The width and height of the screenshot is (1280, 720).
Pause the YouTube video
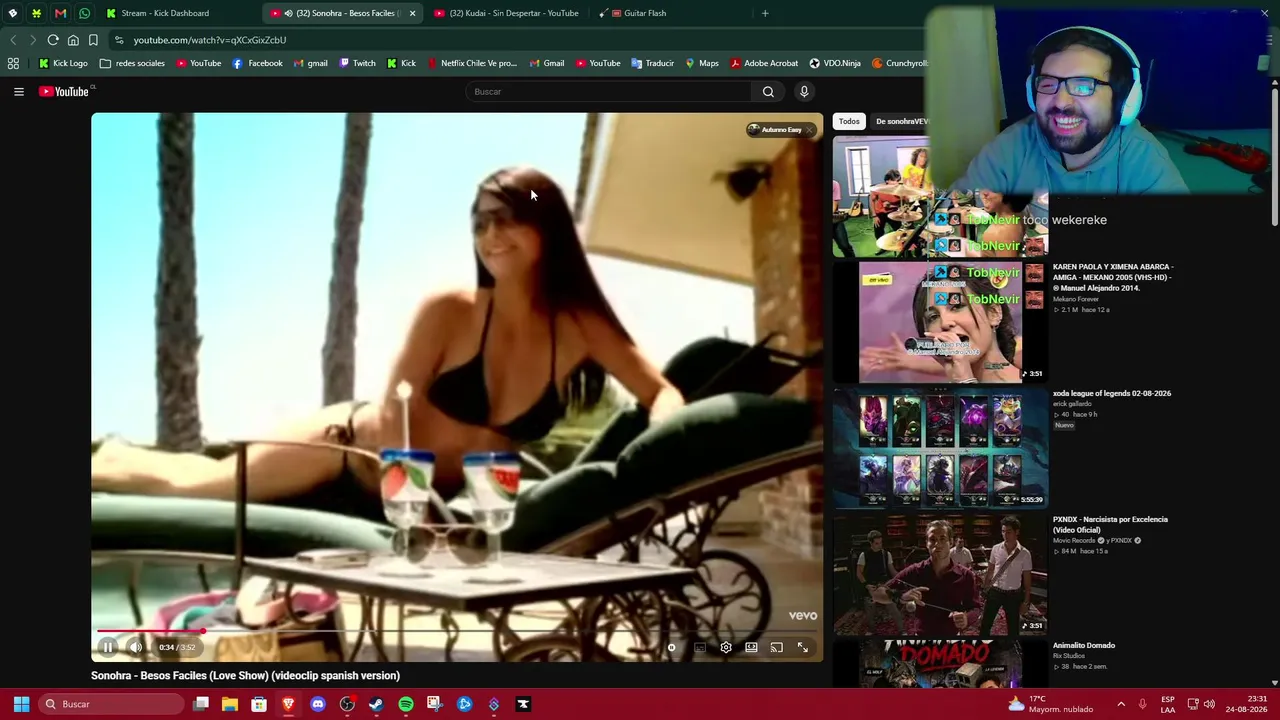[108, 647]
